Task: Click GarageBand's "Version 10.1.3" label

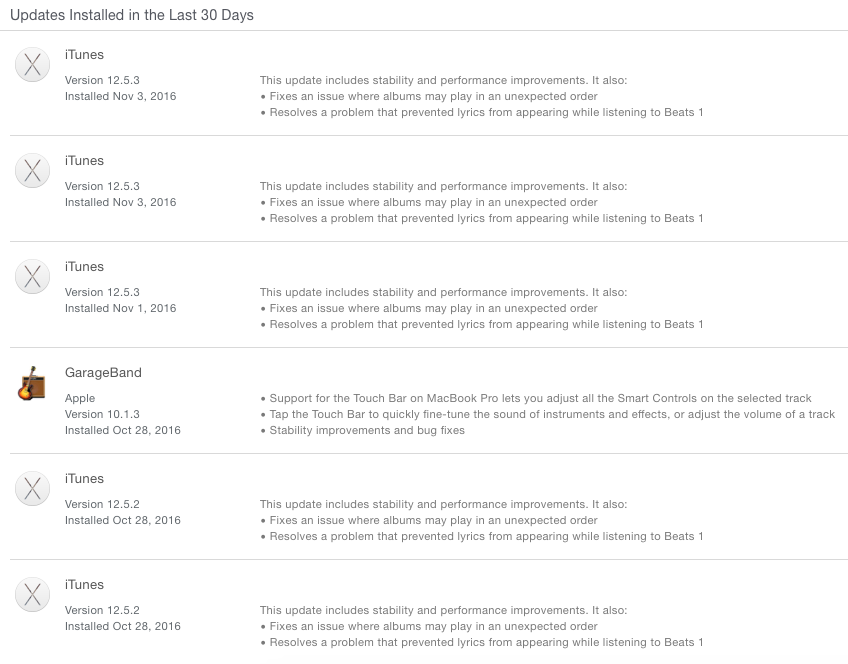Action: tap(102, 414)
